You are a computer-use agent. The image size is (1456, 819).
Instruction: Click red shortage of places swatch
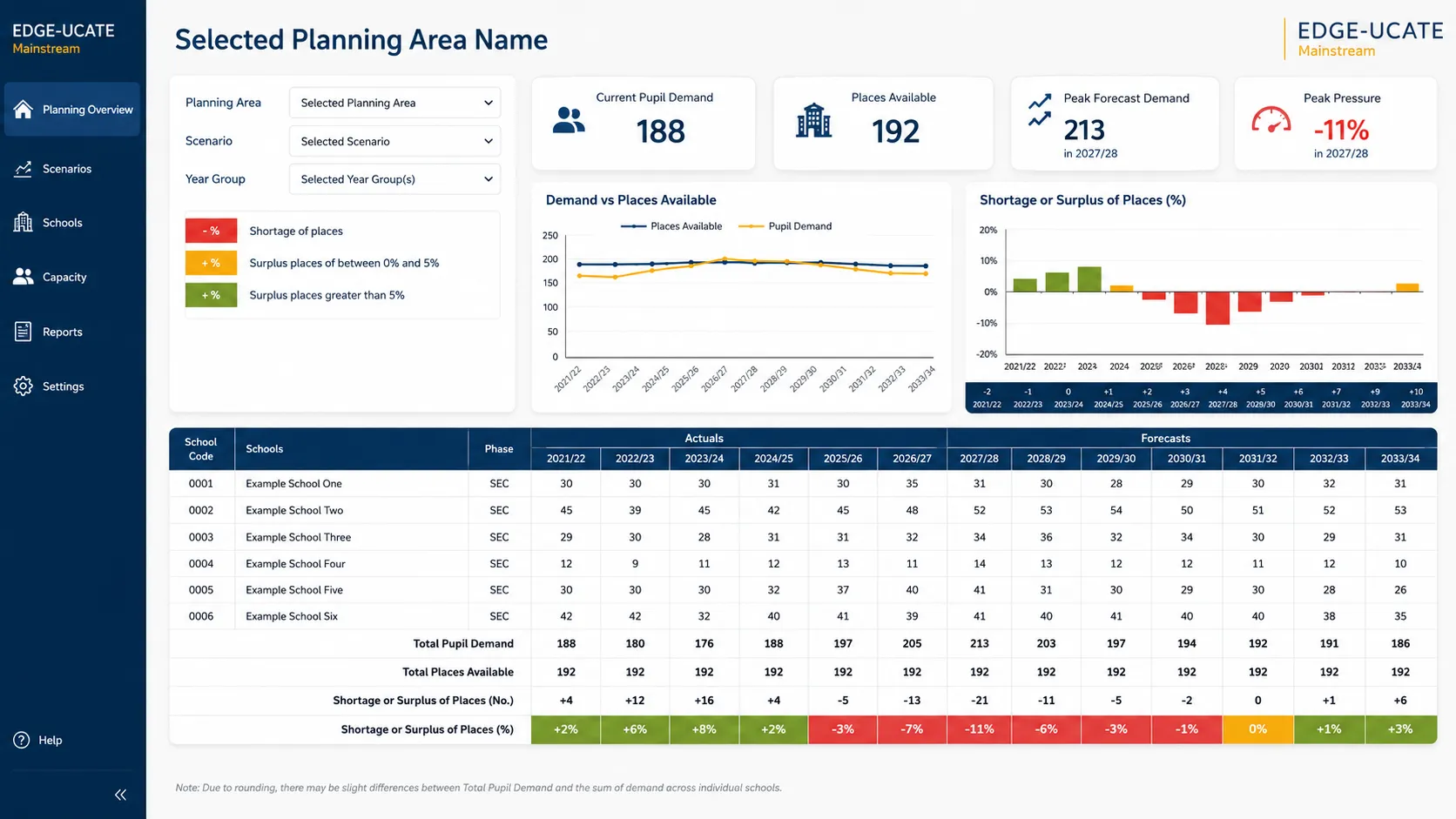(x=211, y=231)
